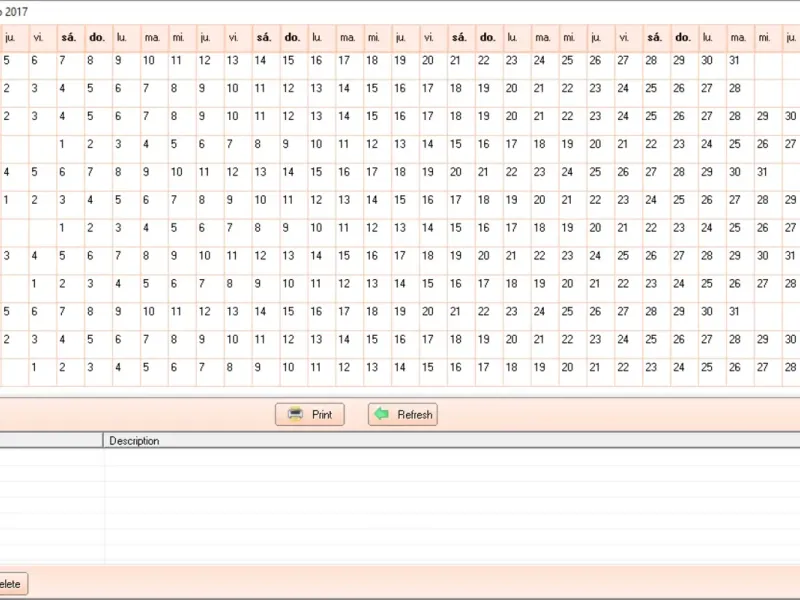Screen dimensions: 800x600
Task: Select day 17 in the top calendar row
Action: (x=344, y=60)
